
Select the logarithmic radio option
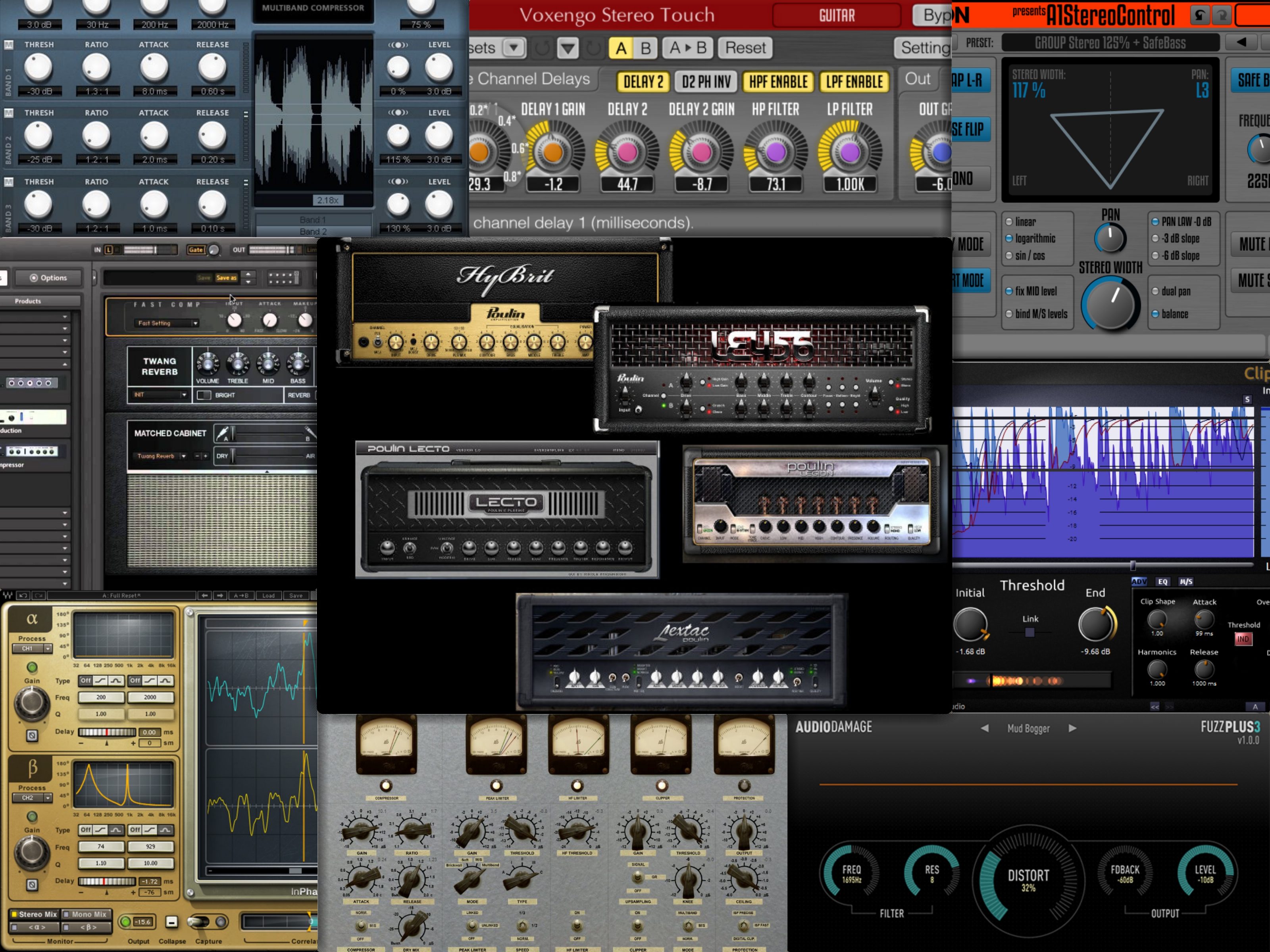point(1009,239)
